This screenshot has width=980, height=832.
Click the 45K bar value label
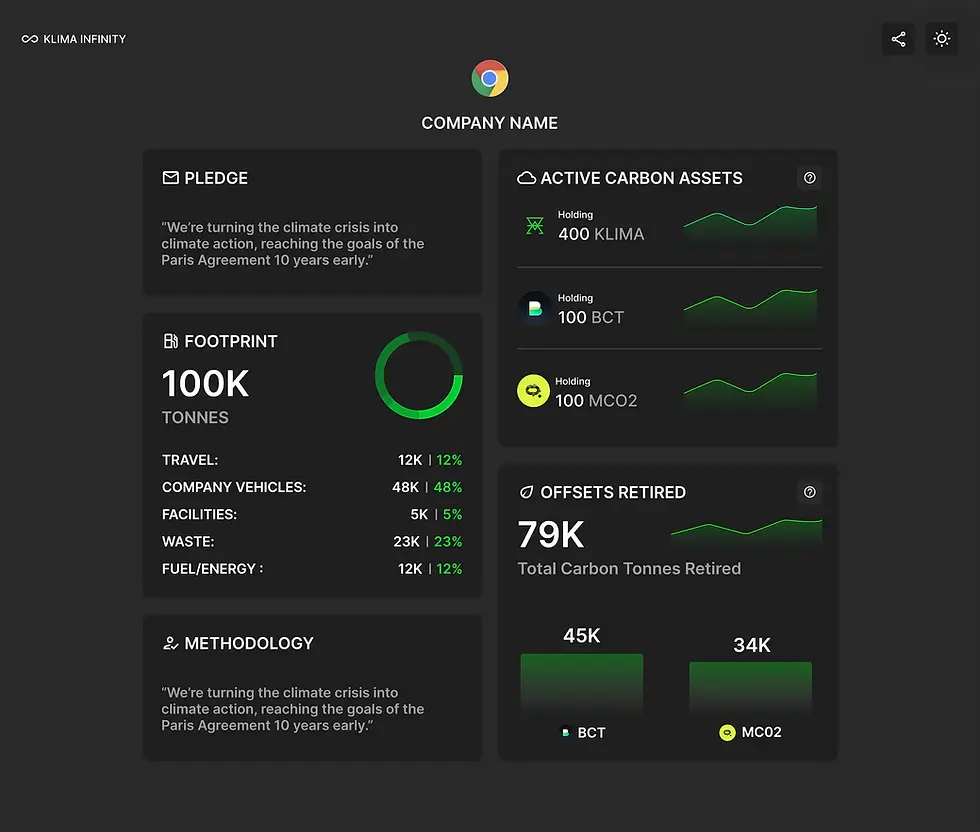tap(581, 636)
